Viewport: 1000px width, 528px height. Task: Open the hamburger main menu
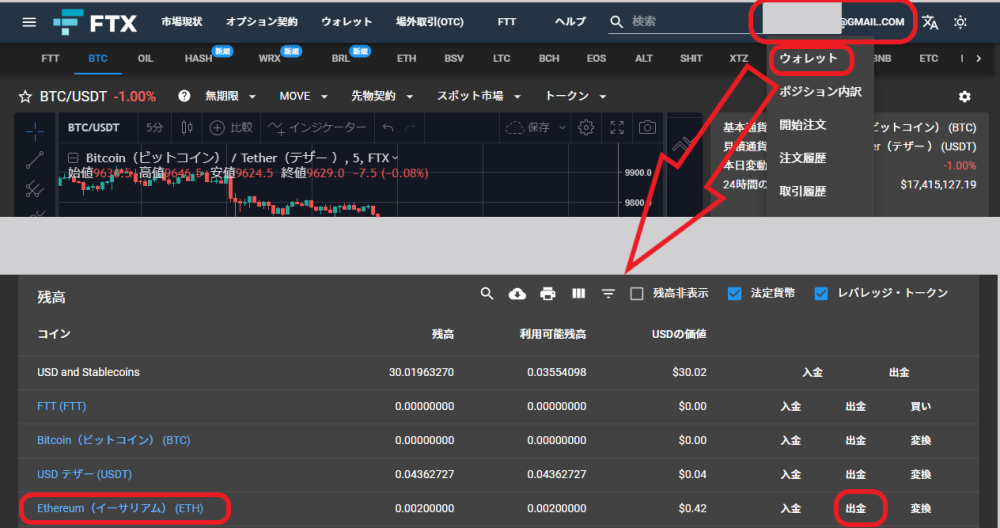coord(29,22)
